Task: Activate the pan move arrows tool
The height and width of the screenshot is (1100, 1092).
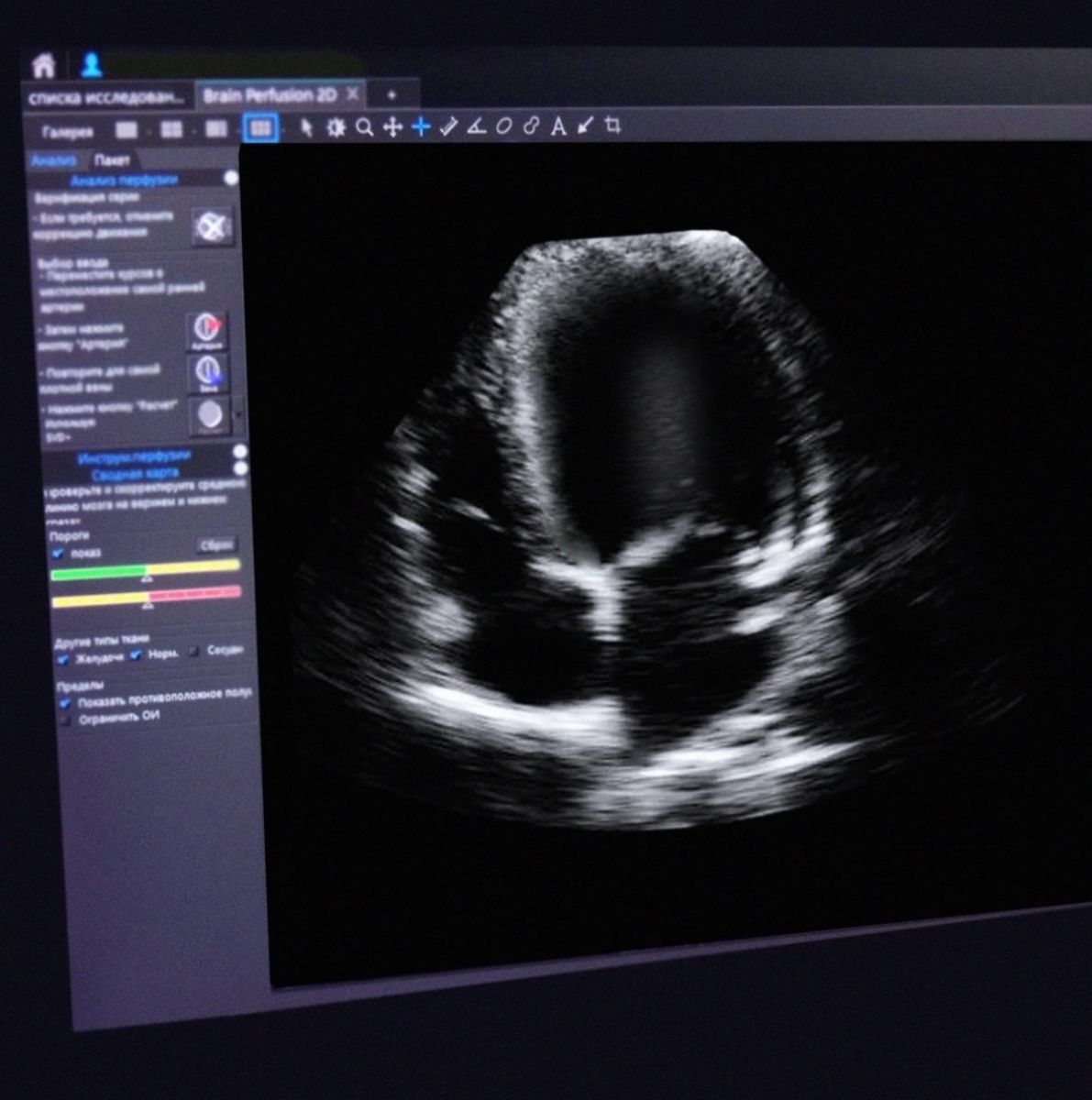Action: [x=392, y=127]
